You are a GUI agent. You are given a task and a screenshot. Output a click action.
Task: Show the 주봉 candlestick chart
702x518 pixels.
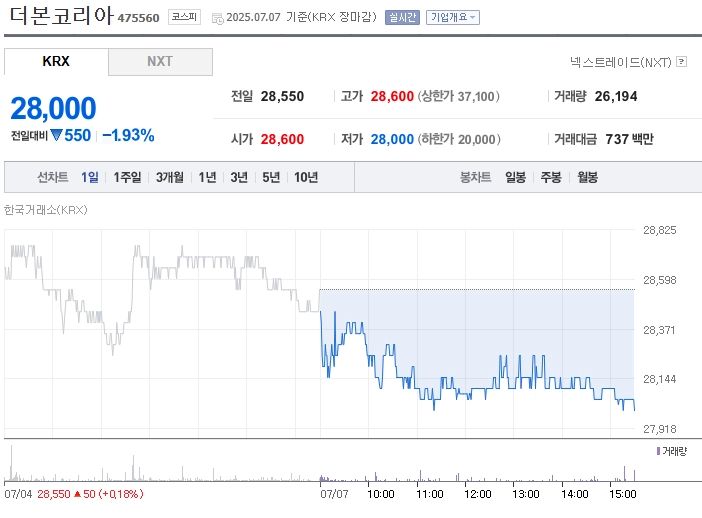(x=551, y=177)
